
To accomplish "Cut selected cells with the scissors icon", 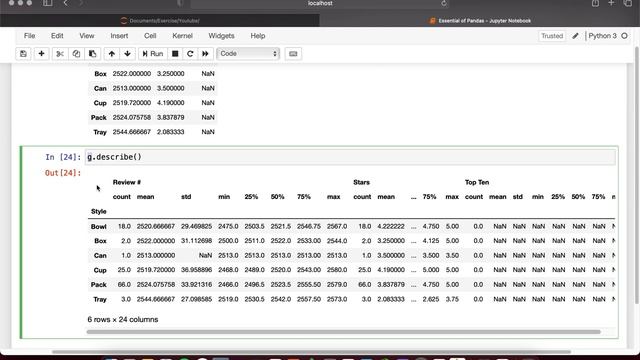I will tap(60, 54).
